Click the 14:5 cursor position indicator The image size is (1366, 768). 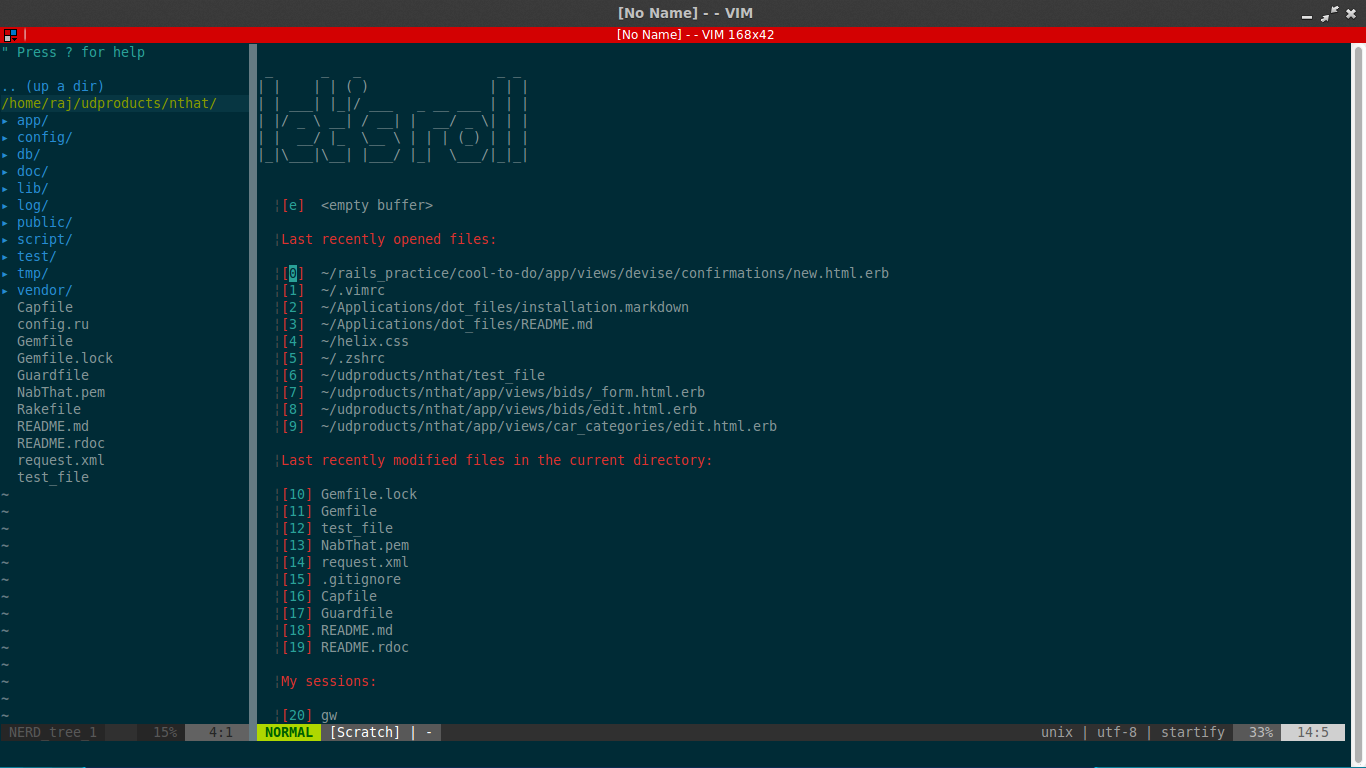[1313, 733]
